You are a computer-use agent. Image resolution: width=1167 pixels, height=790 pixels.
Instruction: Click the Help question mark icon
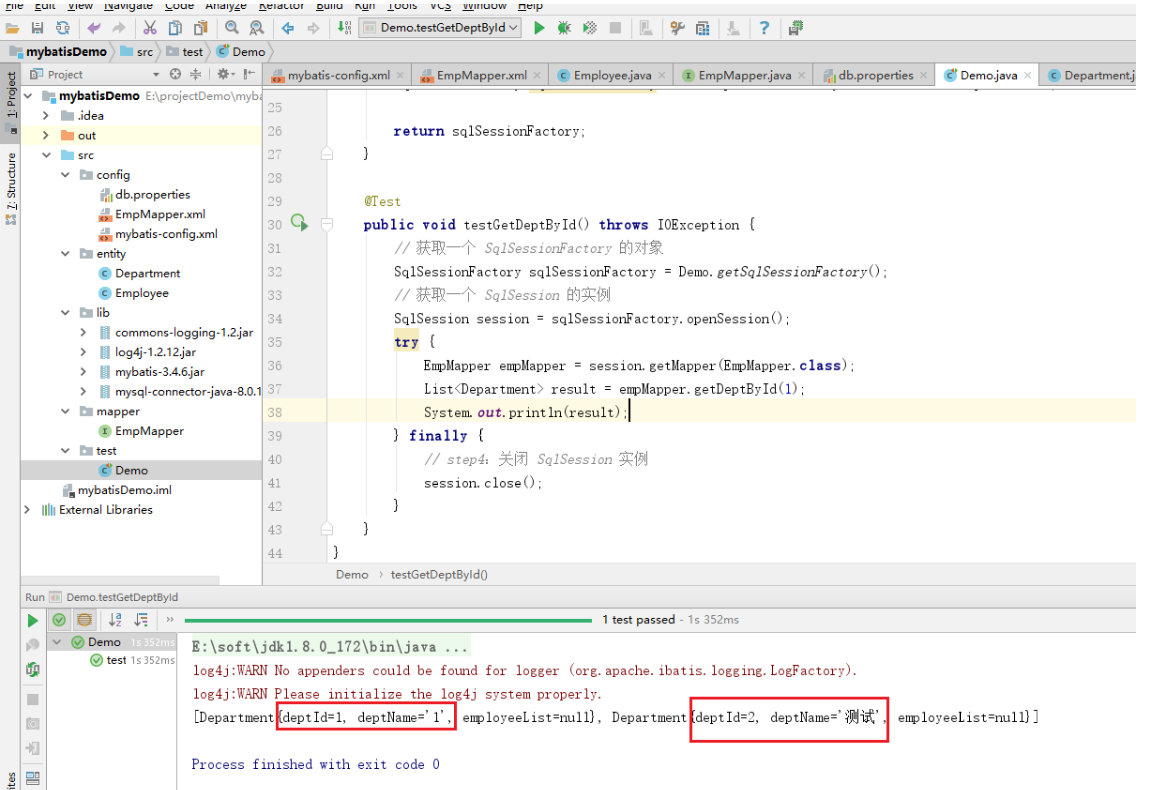click(x=764, y=28)
